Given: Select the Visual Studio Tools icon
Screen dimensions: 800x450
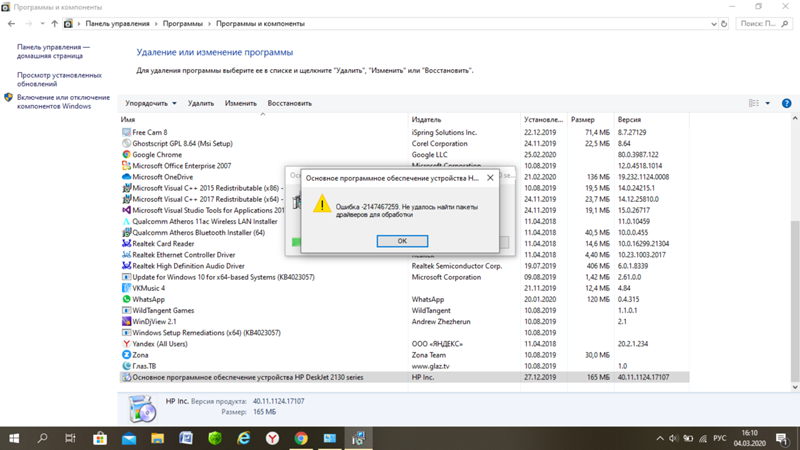Looking at the screenshot, I should coord(126,210).
